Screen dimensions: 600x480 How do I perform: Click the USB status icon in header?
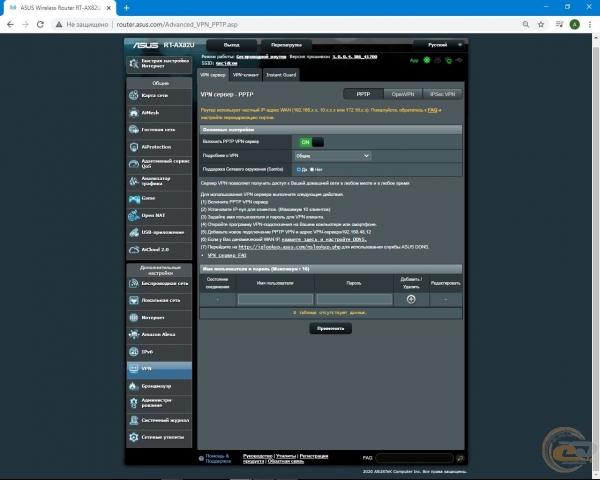(x=459, y=60)
